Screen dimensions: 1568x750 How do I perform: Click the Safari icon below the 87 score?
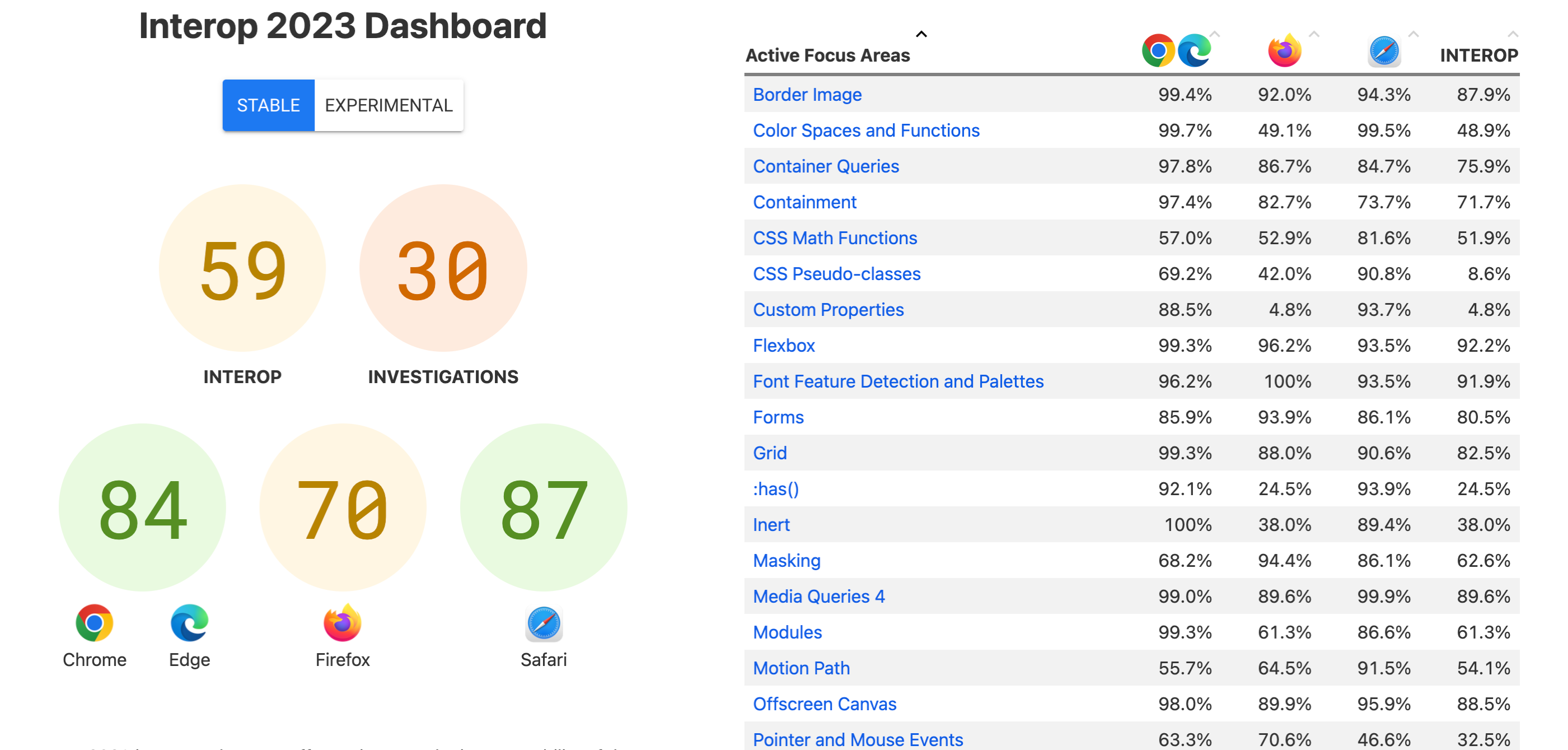(544, 624)
